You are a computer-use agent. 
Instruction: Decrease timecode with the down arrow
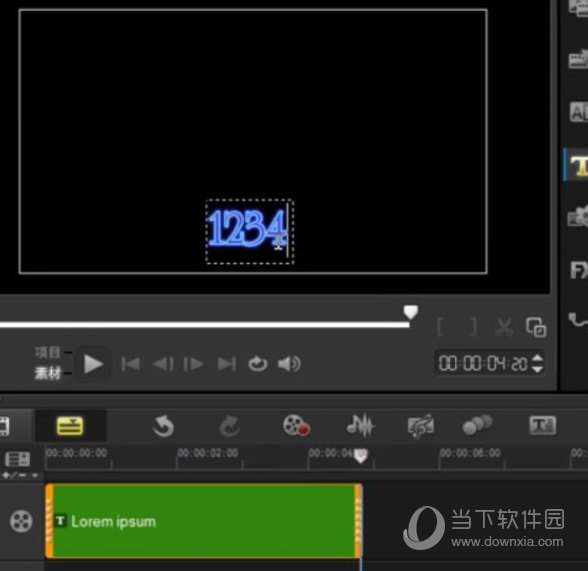538,369
